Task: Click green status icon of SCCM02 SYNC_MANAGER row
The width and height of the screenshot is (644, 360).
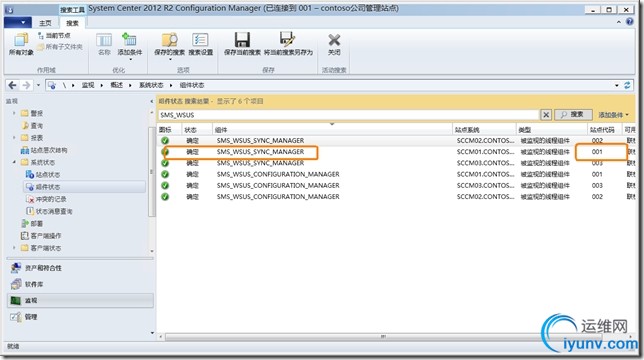Action: (165, 140)
